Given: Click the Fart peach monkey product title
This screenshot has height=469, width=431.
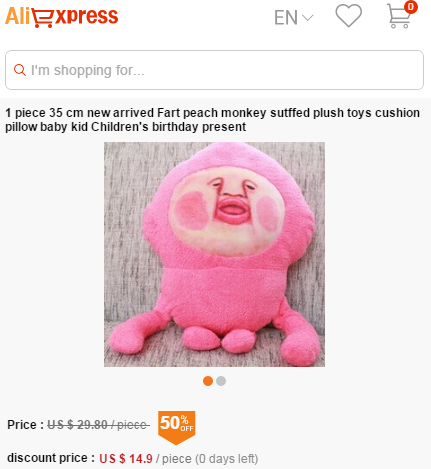Looking at the screenshot, I should pyautogui.click(x=212, y=120).
